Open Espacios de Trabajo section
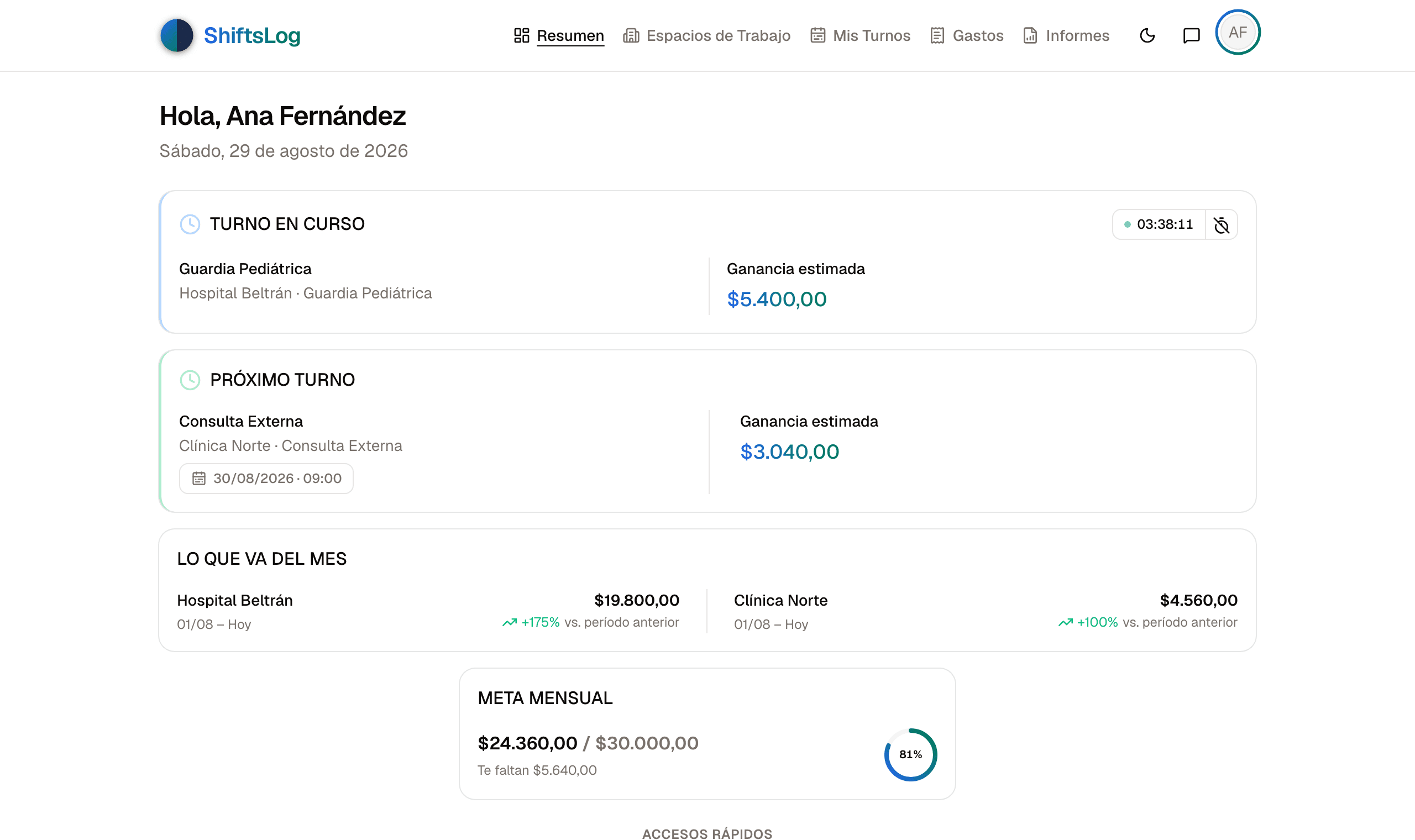The image size is (1415, 840). 706,36
